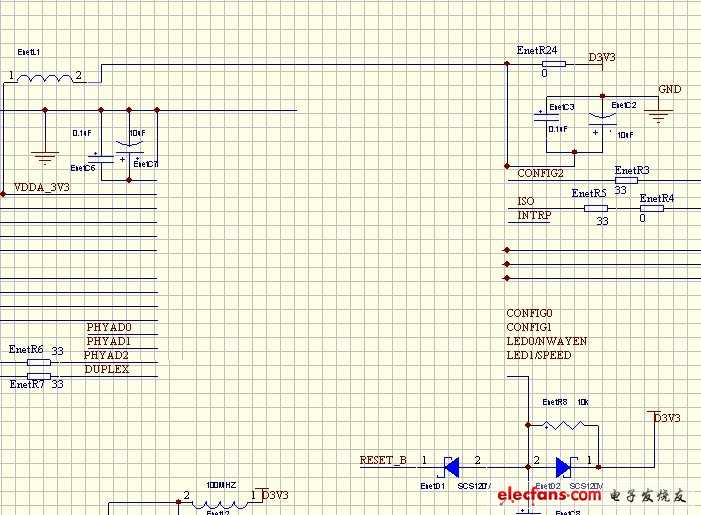This screenshot has height=515, width=701.
Task: Click the EnetR5 designator text
Action: tap(589, 194)
